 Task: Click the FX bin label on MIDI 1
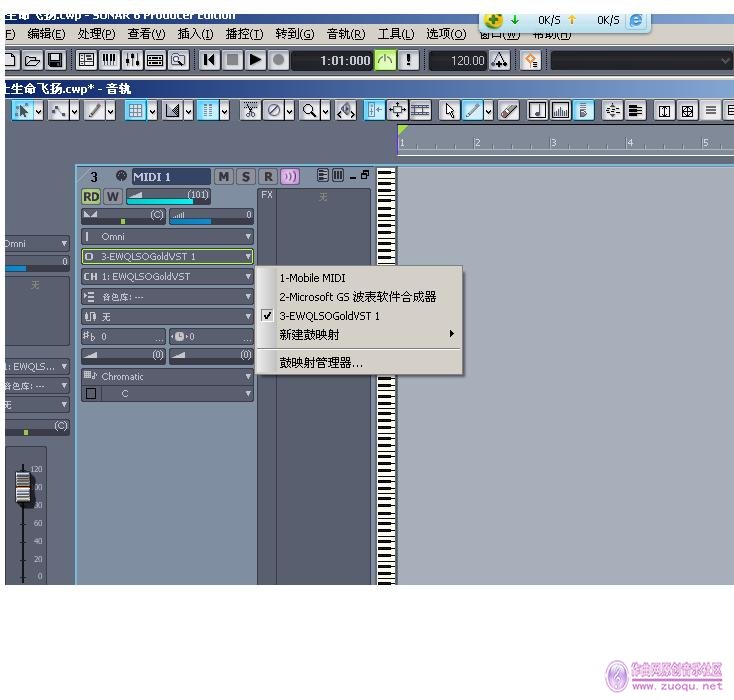[x=267, y=195]
